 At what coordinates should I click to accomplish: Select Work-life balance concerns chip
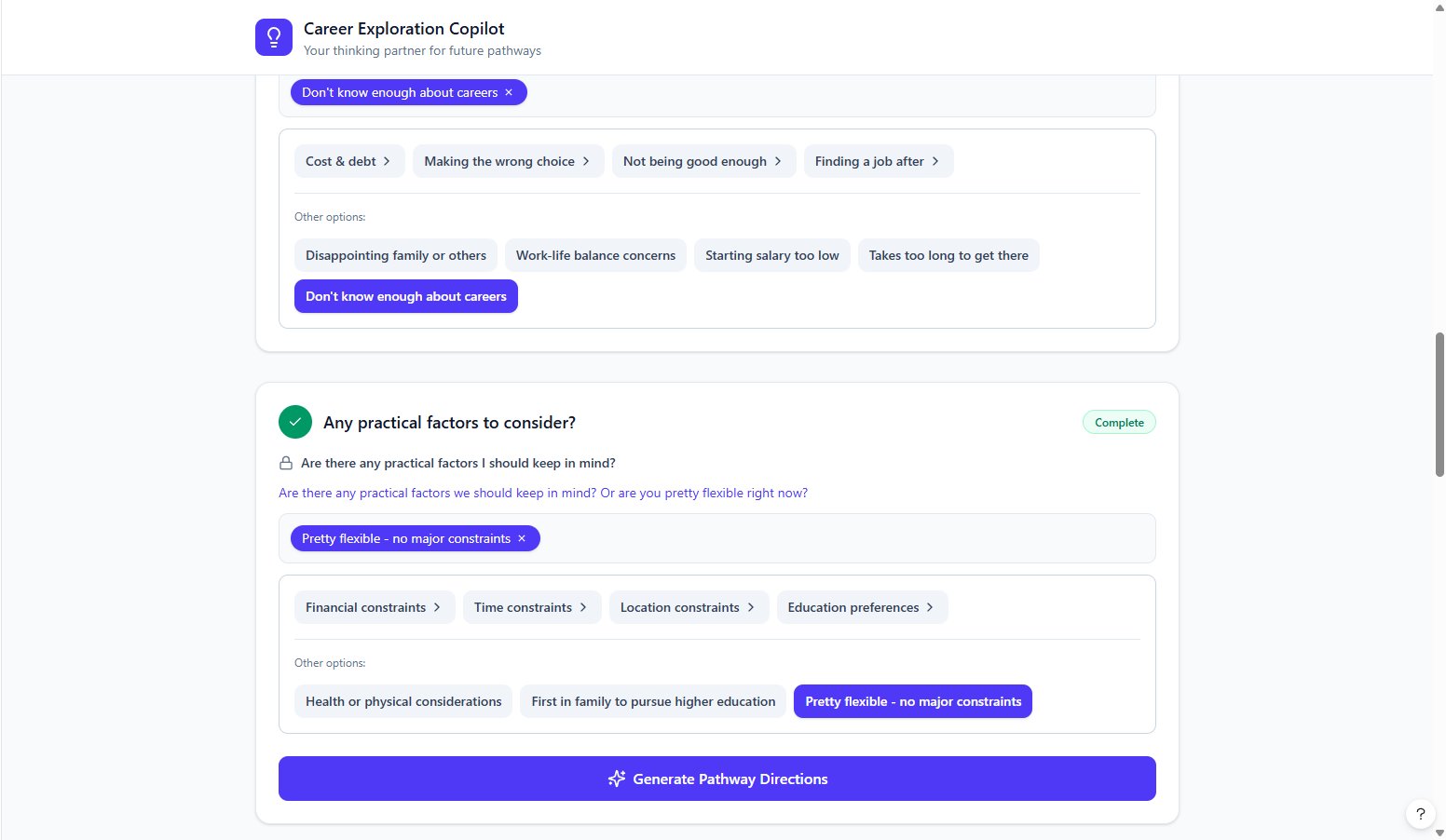point(596,255)
